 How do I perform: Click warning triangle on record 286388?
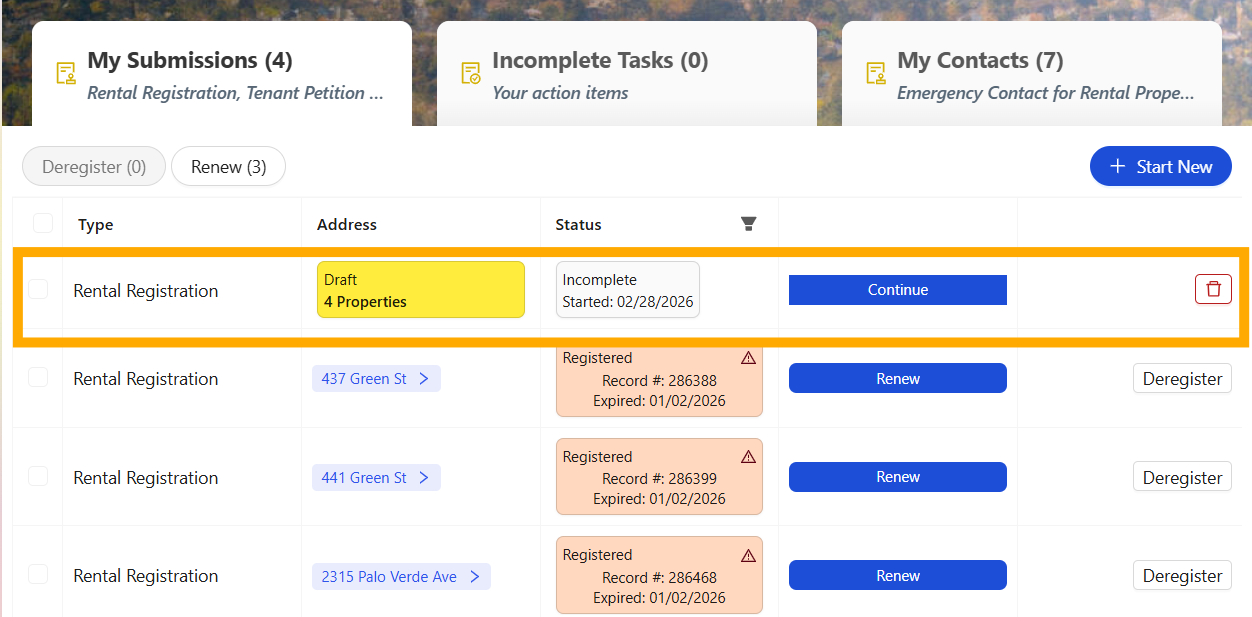748,358
